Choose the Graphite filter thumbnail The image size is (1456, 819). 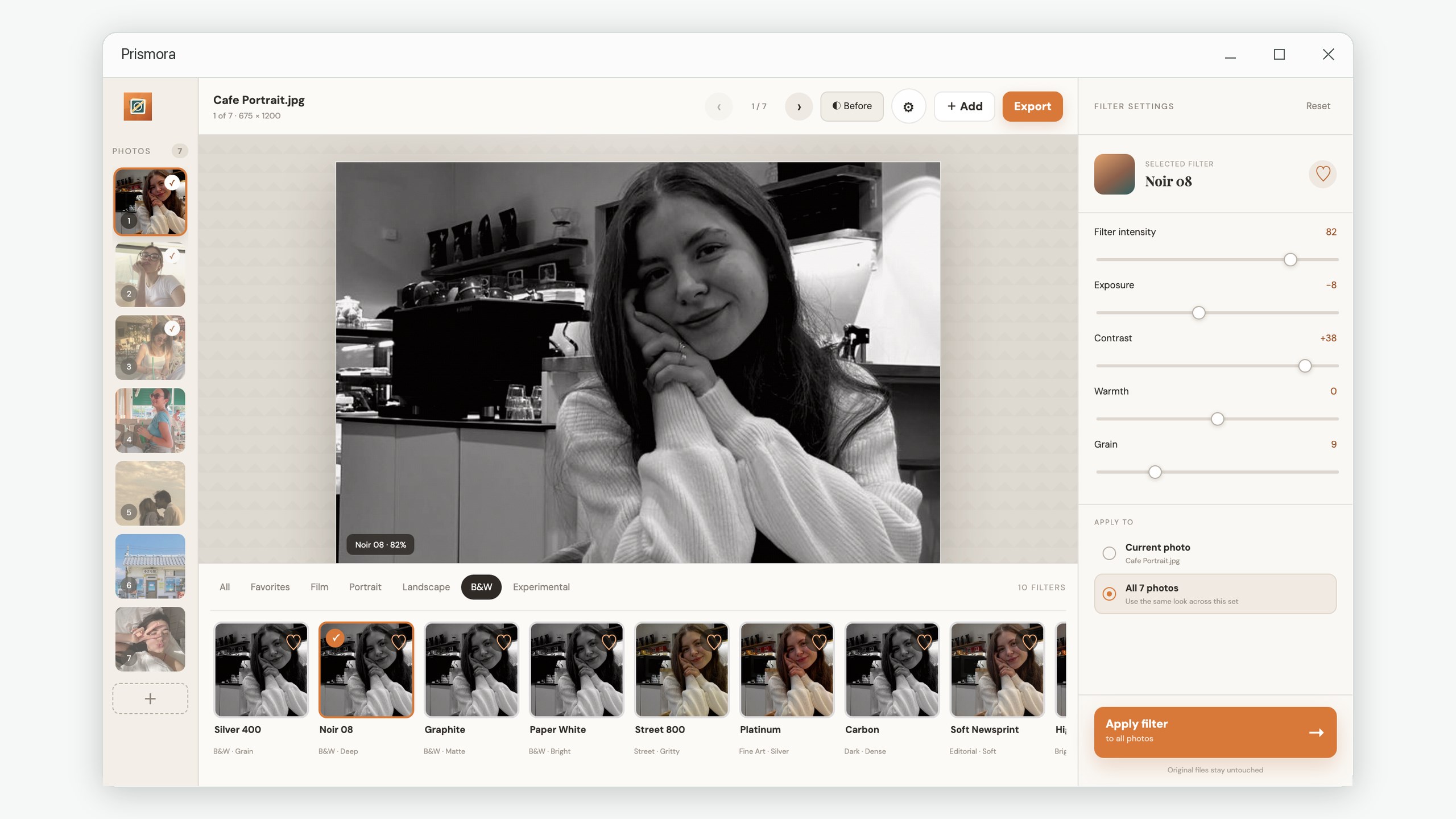coord(471,669)
